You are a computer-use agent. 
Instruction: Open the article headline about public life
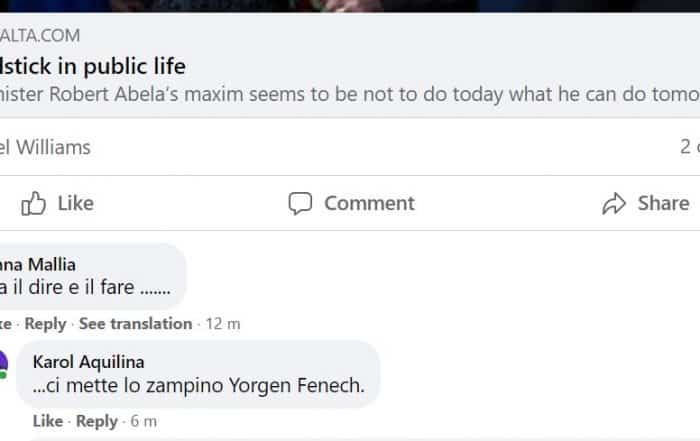coord(93,67)
